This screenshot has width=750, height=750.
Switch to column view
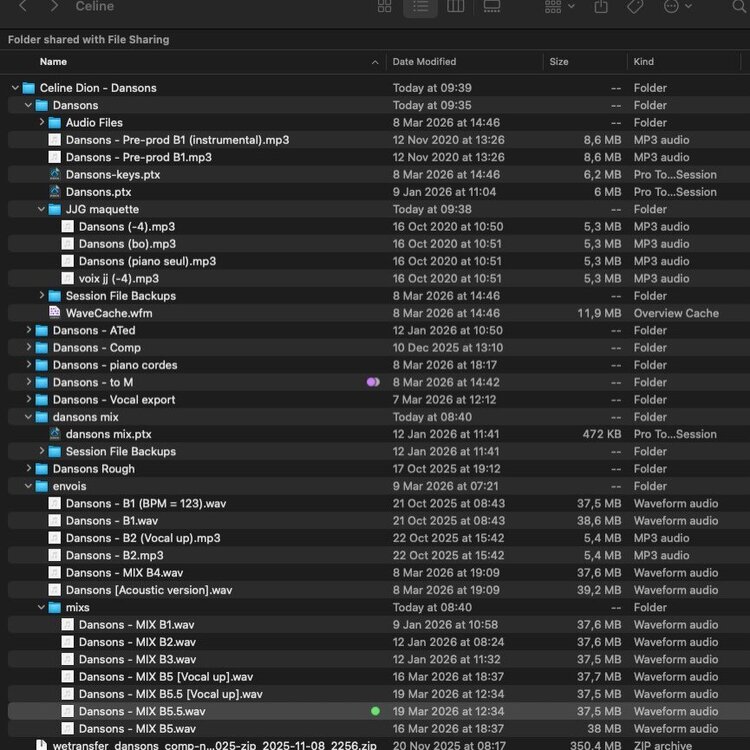coord(456,7)
